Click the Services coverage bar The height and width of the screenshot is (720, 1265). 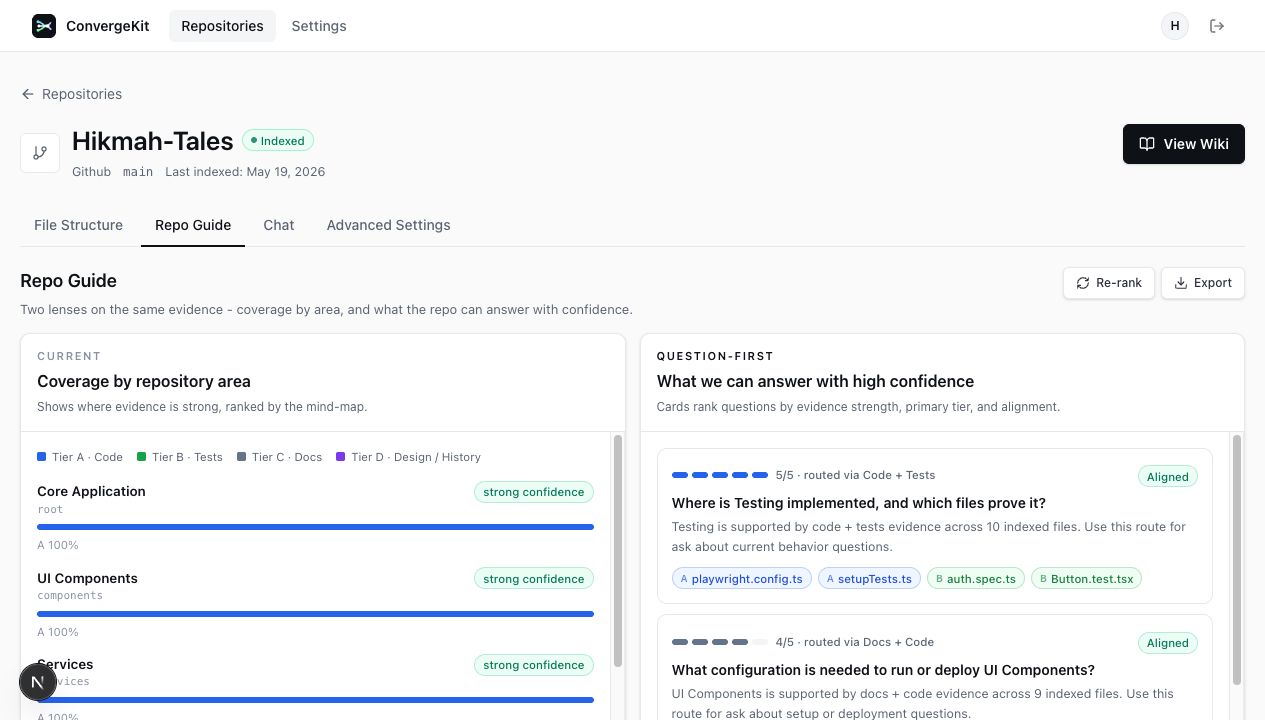click(x=315, y=700)
